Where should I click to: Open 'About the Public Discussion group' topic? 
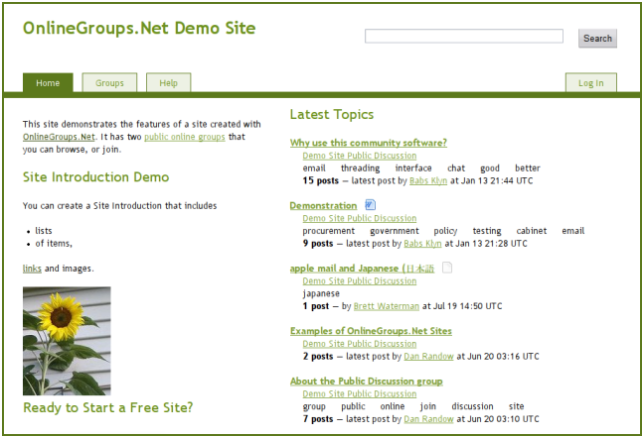366,381
